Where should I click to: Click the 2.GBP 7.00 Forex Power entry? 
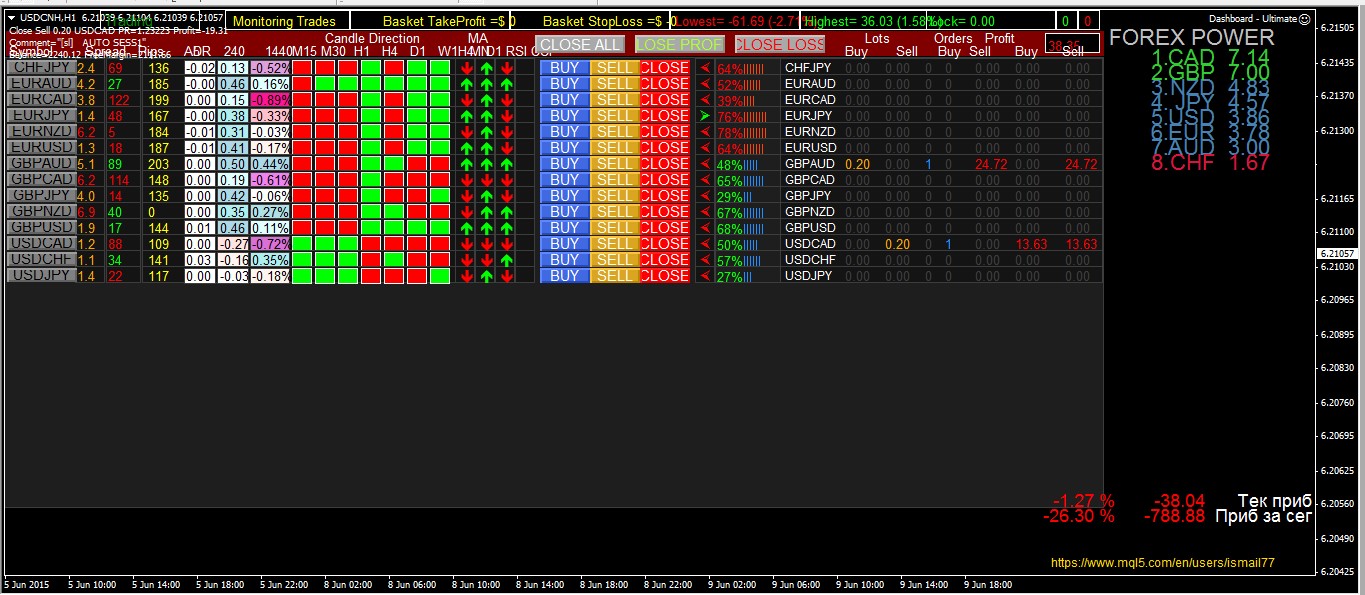[1210, 73]
